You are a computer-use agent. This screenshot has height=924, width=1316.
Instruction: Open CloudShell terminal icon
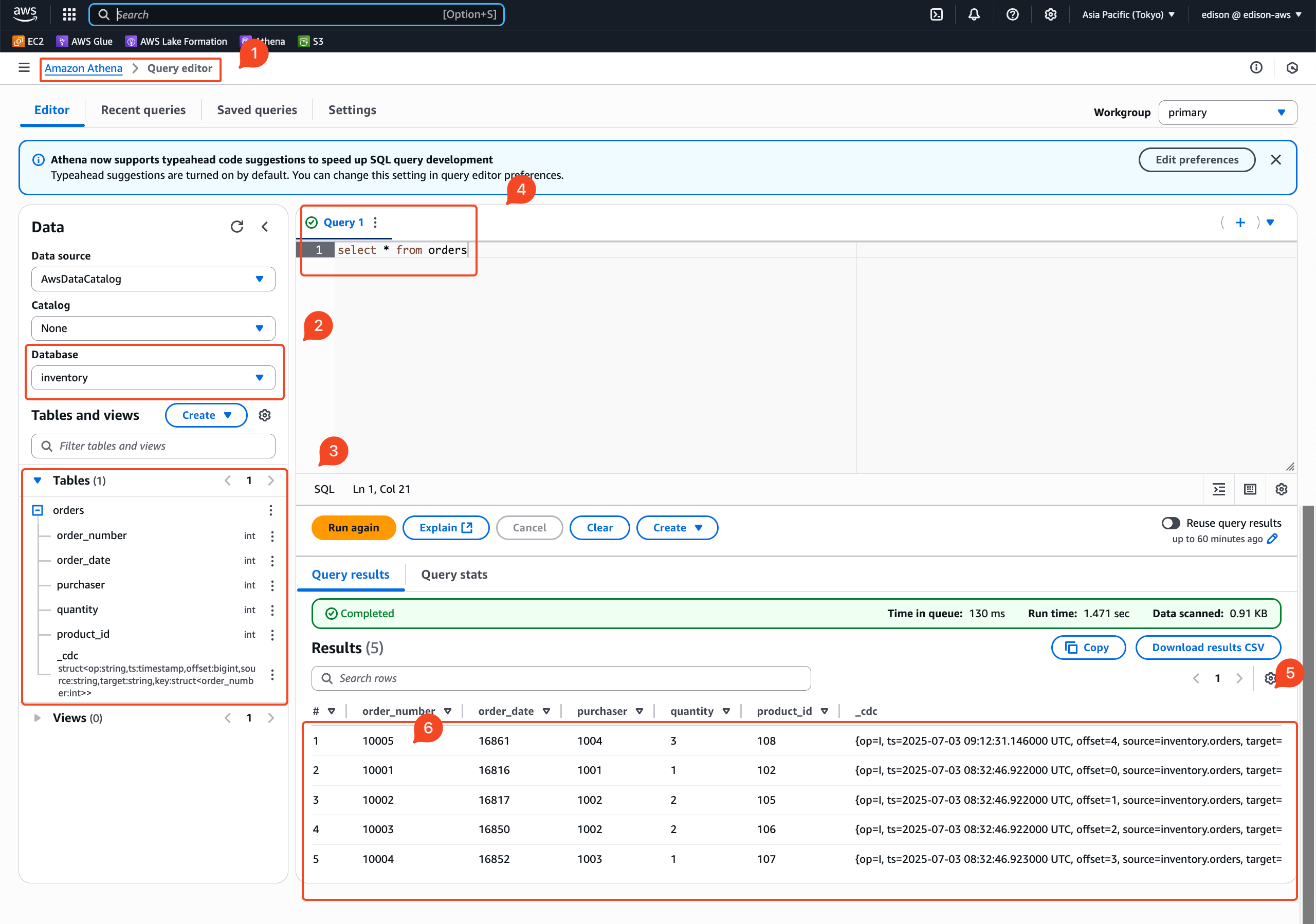click(x=936, y=14)
